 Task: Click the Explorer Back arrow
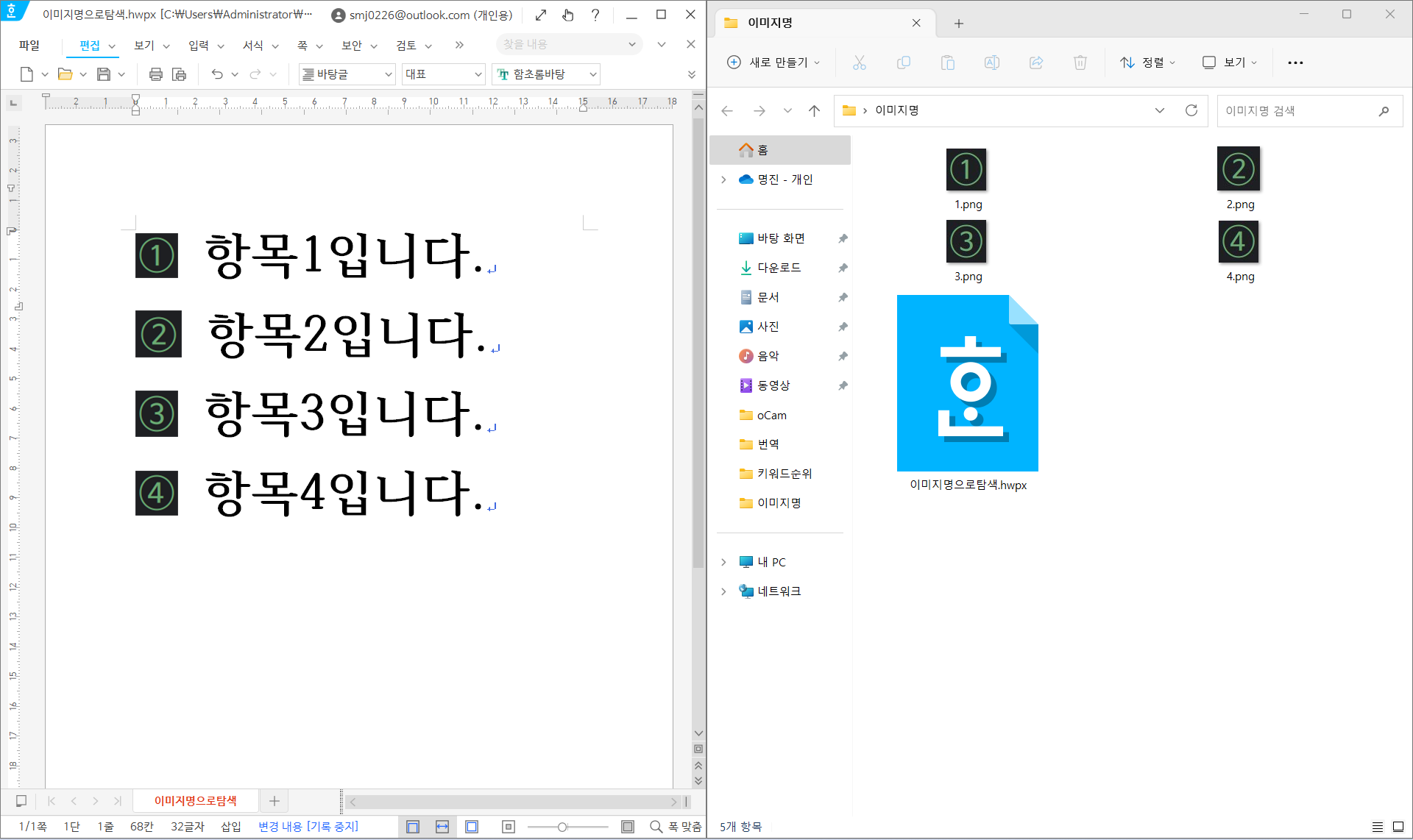[x=727, y=111]
